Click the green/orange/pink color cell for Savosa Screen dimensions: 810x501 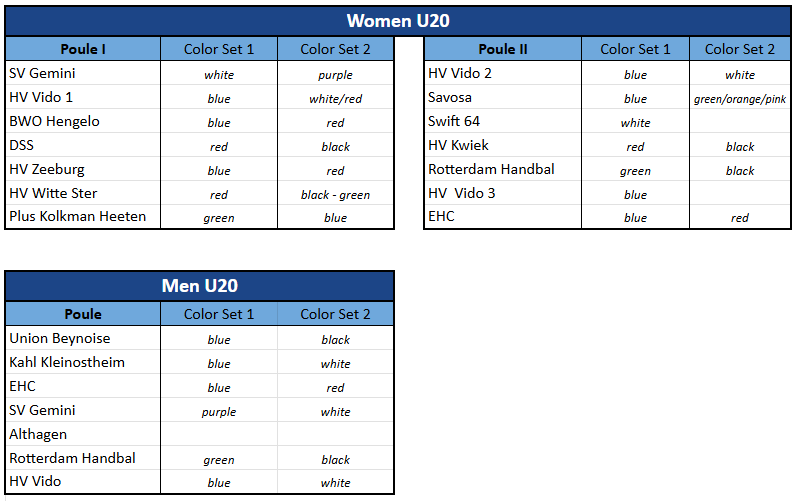740,99
